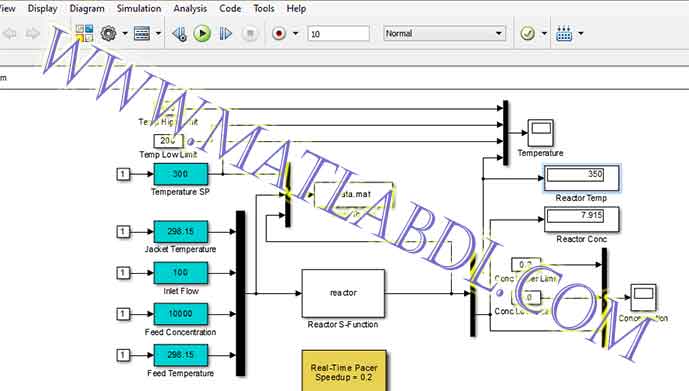Open the Library Browser icon
Viewport: 689px width, 391px height.
tap(84, 33)
